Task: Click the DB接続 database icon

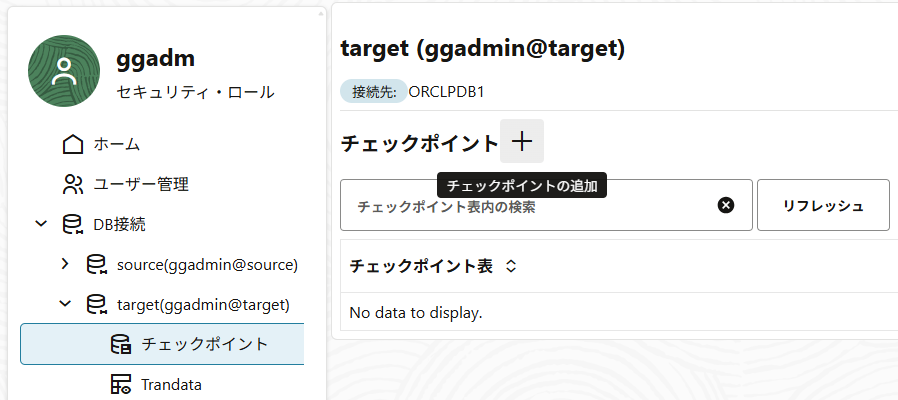Action: click(x=73, y=224)
